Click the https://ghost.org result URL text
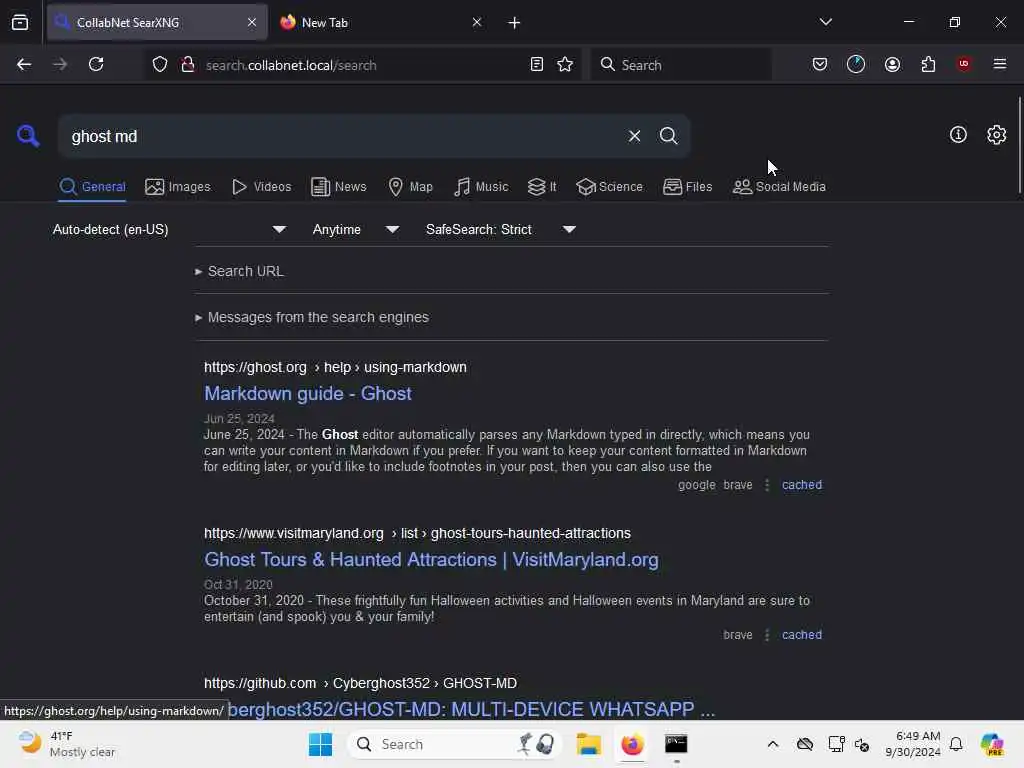Screen dimensions: 1024x768 [x=255, y=367]
